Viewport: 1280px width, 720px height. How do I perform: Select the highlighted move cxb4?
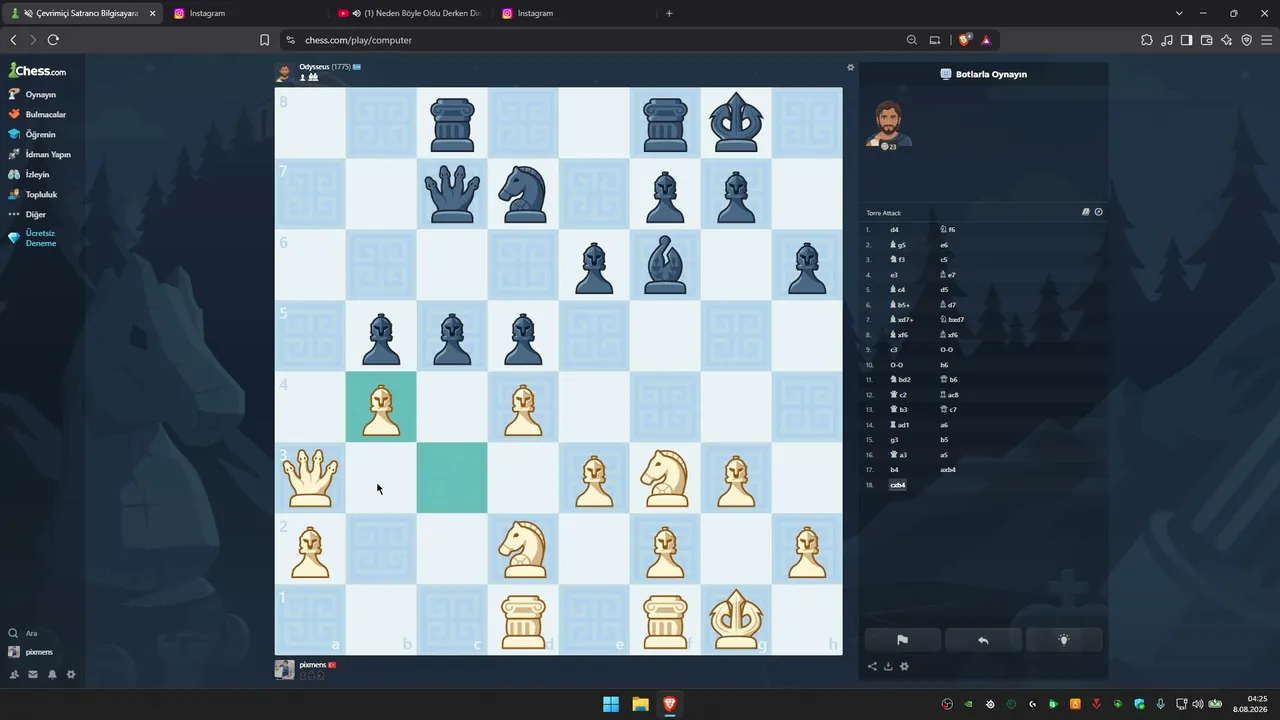point(898,485)
